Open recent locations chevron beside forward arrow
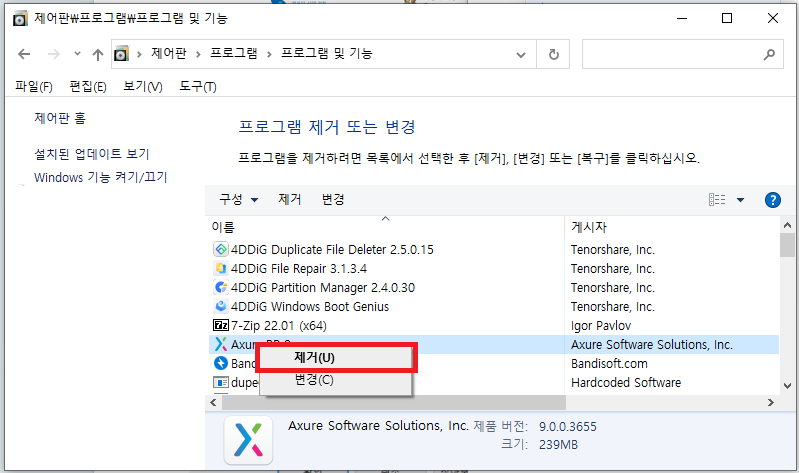 (77, 53)
